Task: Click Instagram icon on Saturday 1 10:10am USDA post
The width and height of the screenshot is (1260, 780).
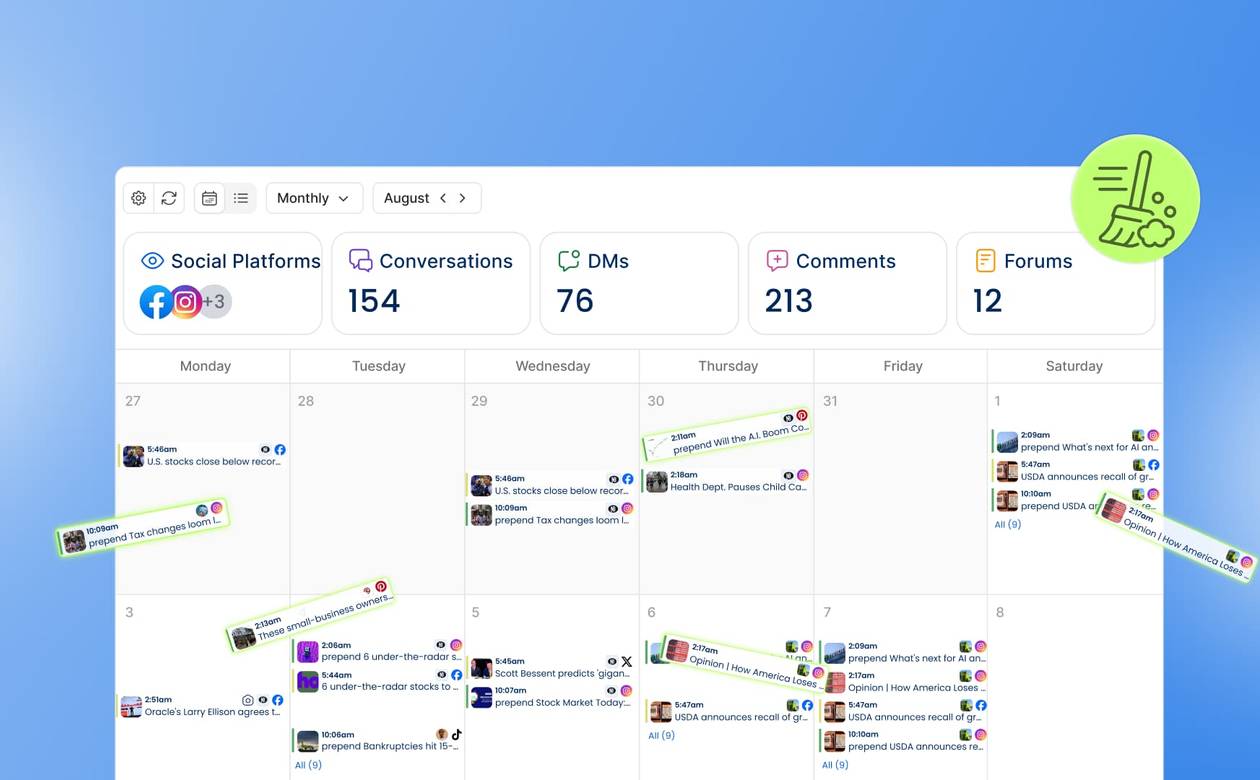Action: coord(1153,494)
